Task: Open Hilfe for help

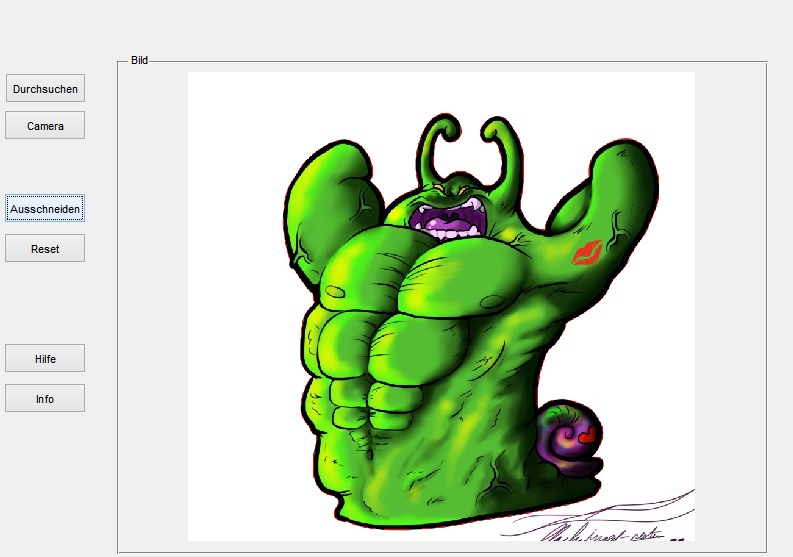Action: (45, 359)
